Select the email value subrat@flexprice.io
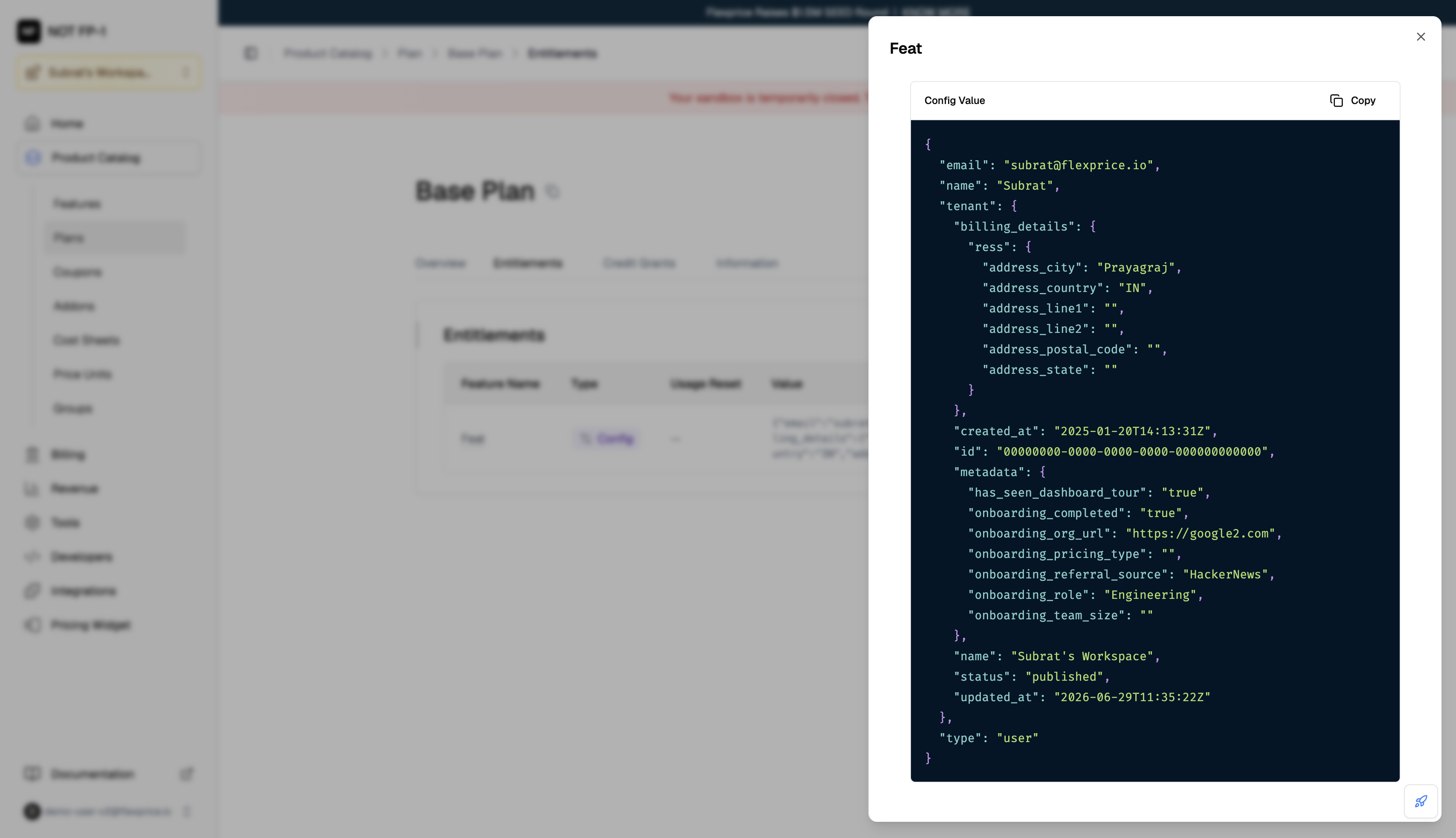Image resolution: width=1456 pixels, height=838 pixels. click(x=1078, y=165)
